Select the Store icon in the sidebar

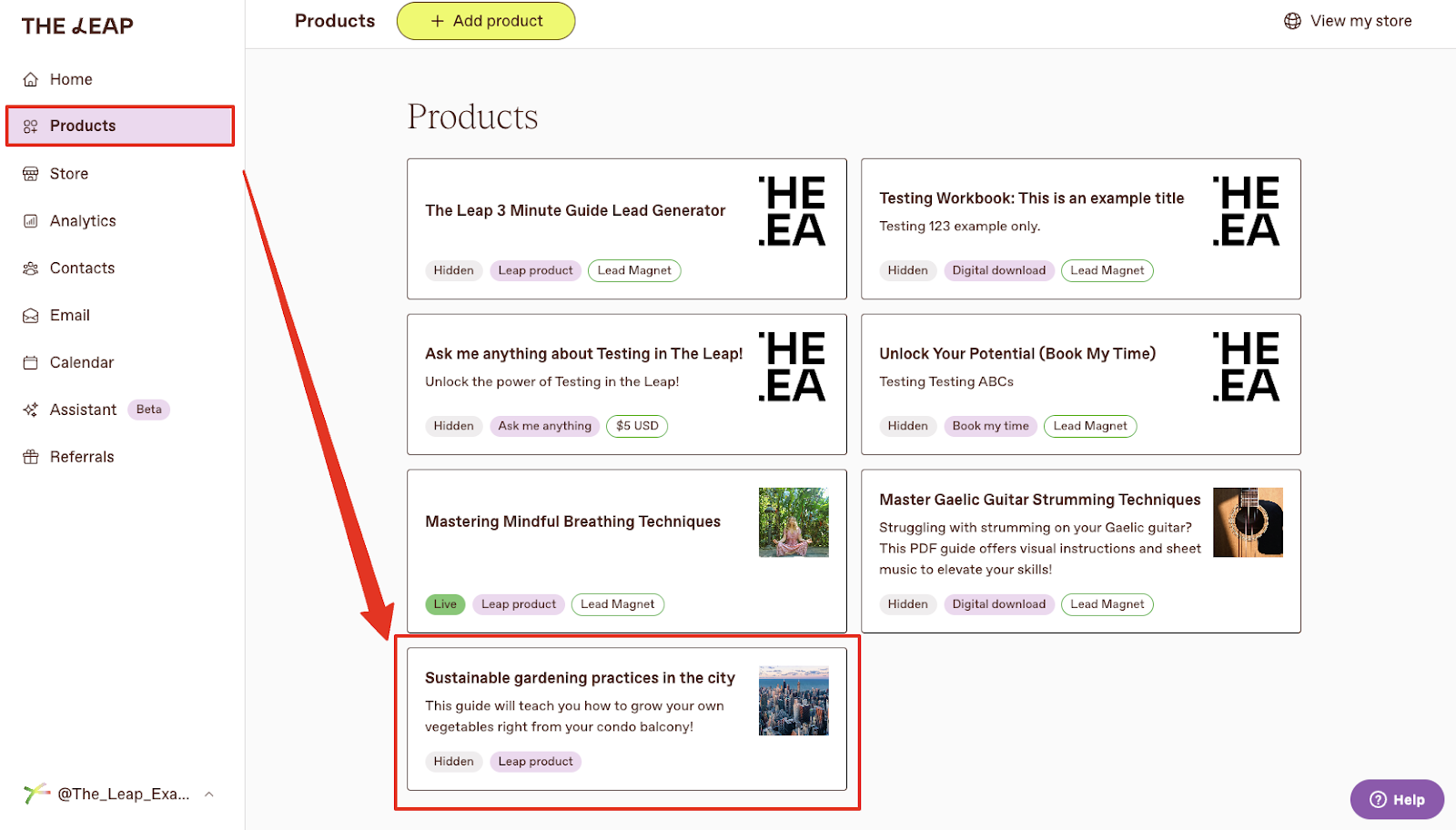click(31, 173)
